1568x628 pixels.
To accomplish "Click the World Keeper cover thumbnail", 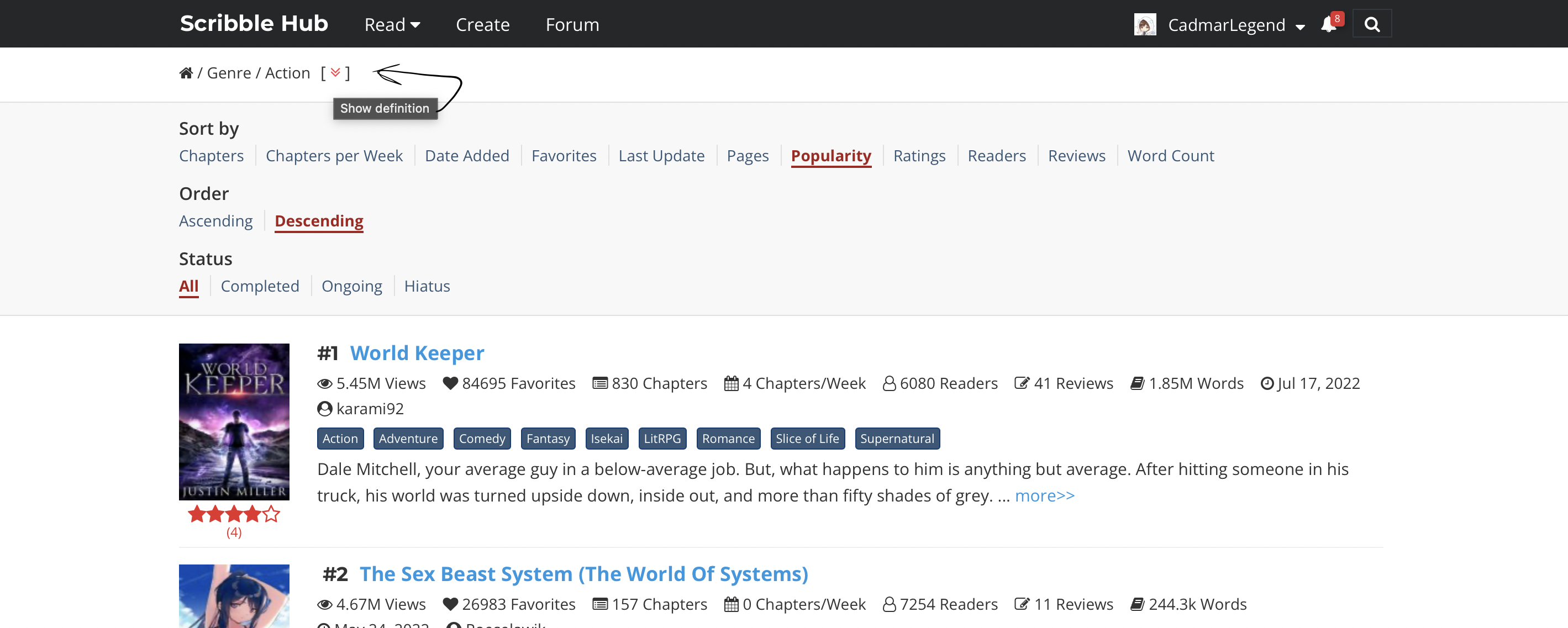I will tap(234, 421).
